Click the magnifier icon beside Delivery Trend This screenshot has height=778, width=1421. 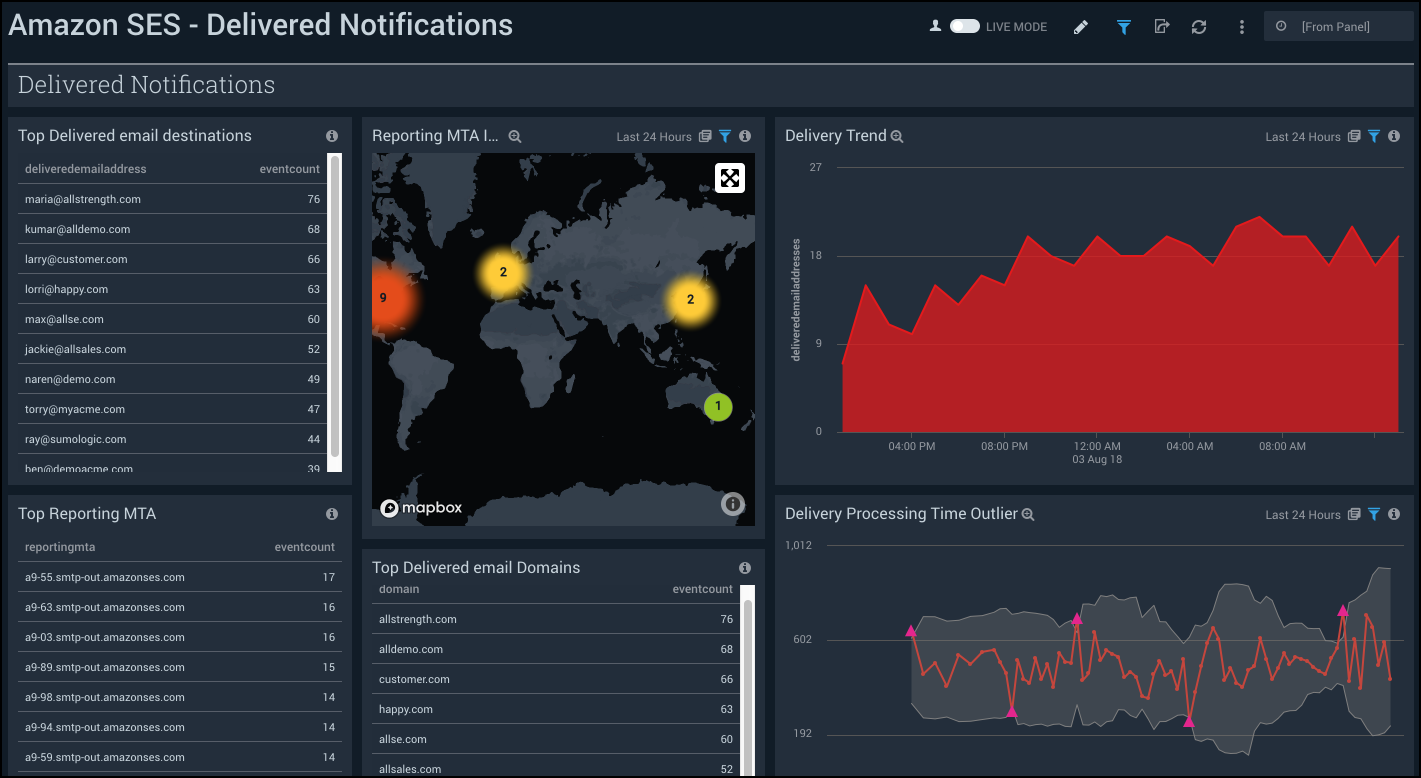(x=897, y=137)
